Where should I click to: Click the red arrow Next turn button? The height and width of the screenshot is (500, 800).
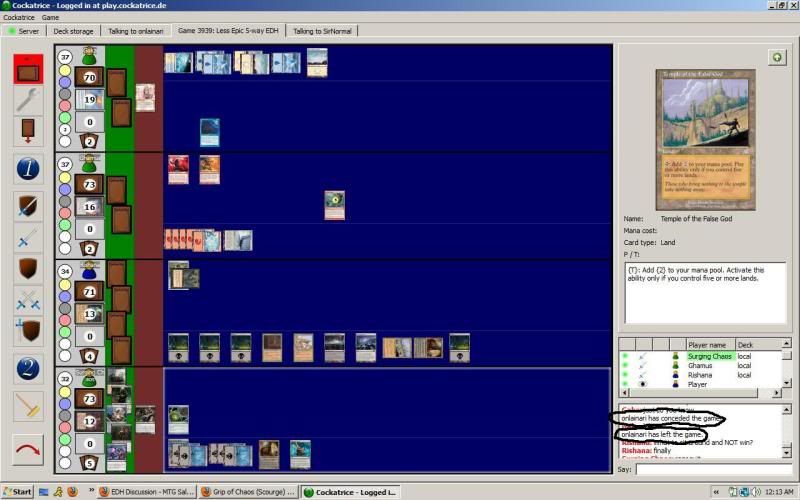pos(28,450)
